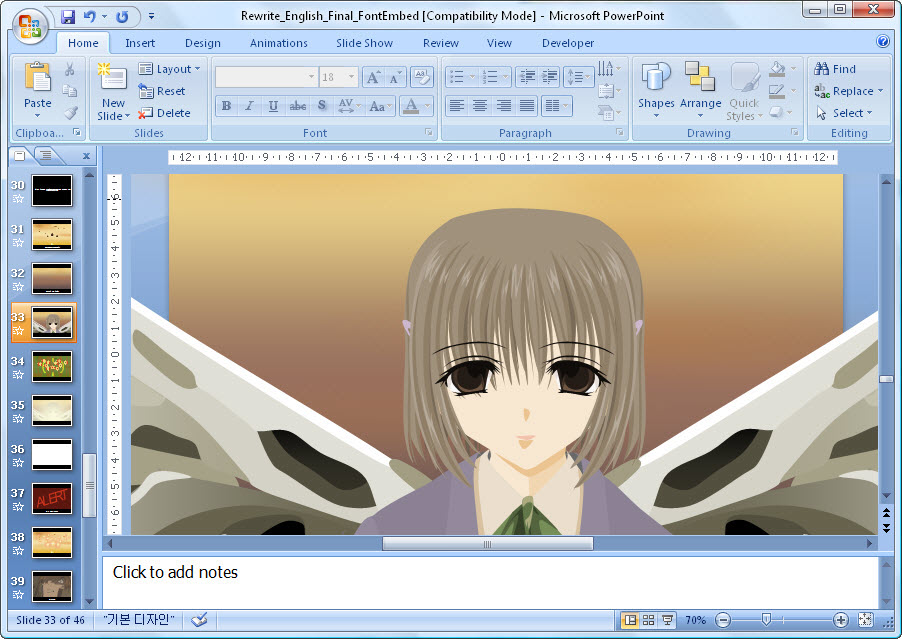Activate Format Painter brush
Screen dimensions: 902x639
point(70,113)
